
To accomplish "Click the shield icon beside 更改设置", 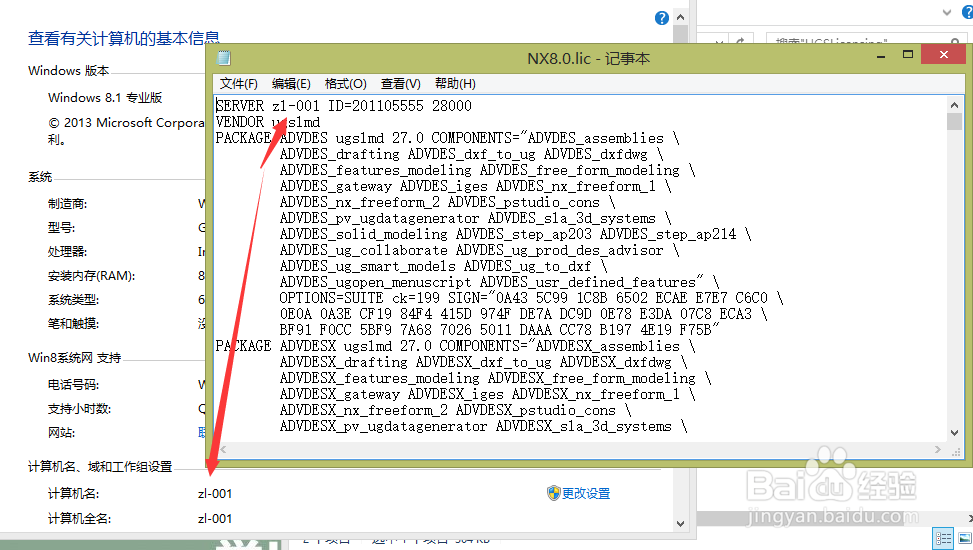I will (x=554, y=494).
